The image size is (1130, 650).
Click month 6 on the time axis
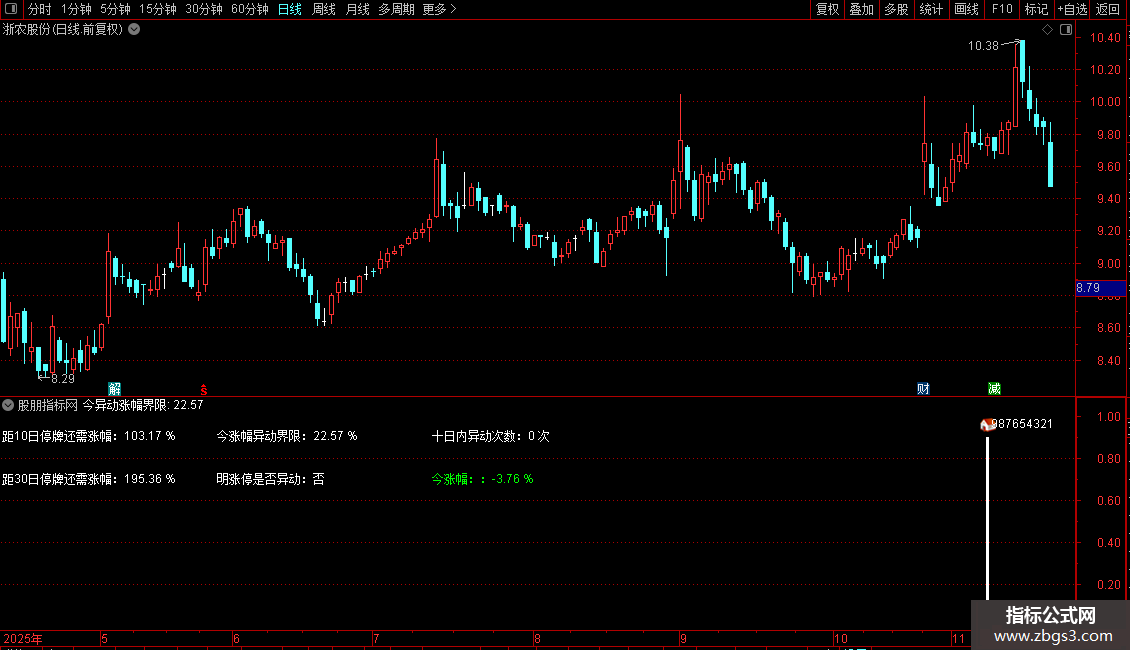coord(236,638)
